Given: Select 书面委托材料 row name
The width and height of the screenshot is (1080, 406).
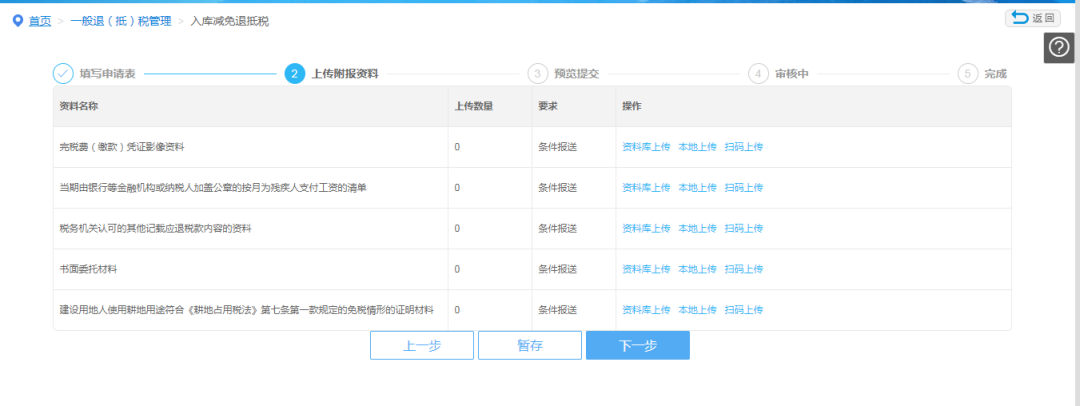Looking at the screenshot, I should click(x=89, y=269).
